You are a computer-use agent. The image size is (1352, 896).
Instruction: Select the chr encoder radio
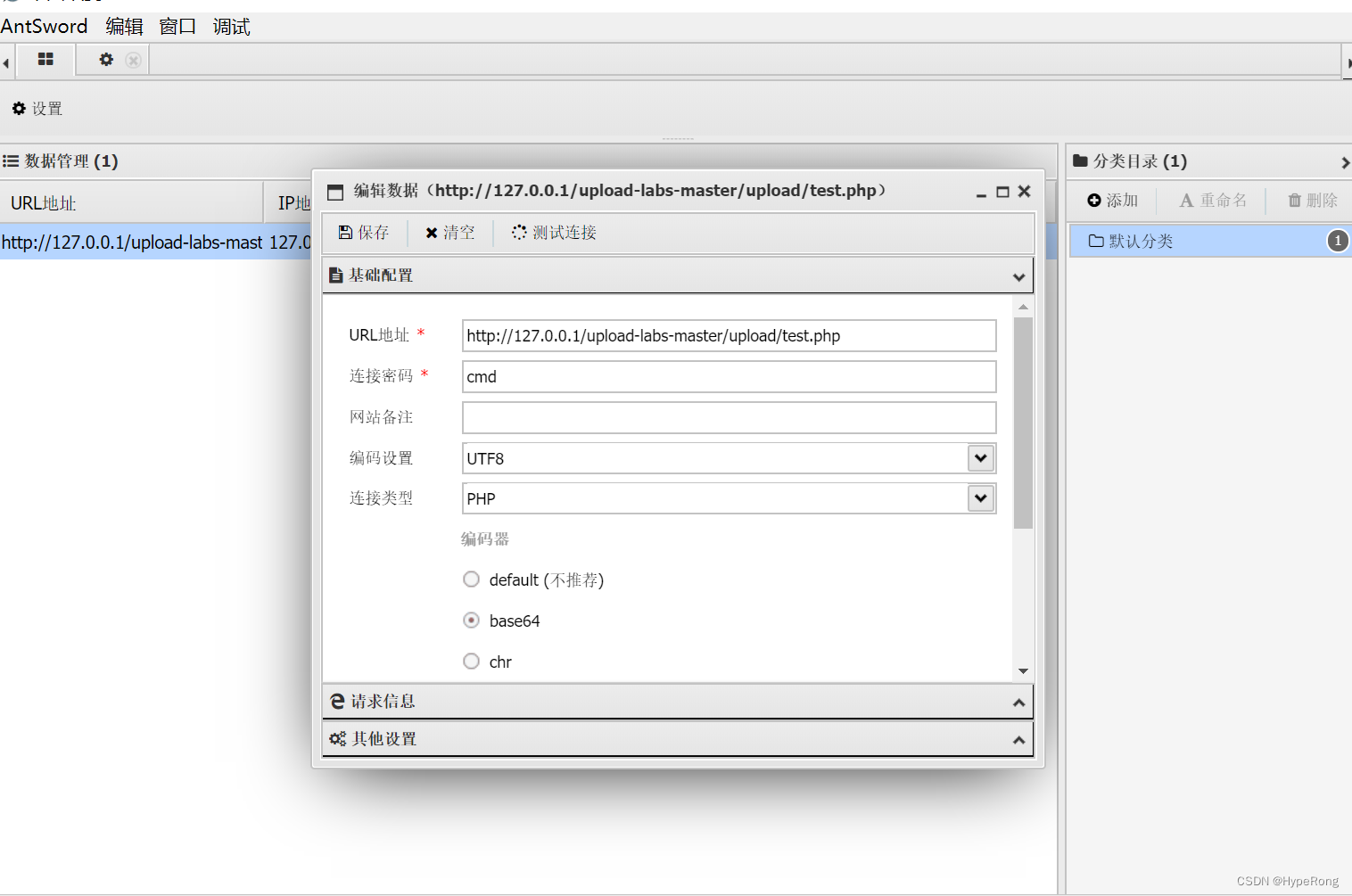coord(471,662)
